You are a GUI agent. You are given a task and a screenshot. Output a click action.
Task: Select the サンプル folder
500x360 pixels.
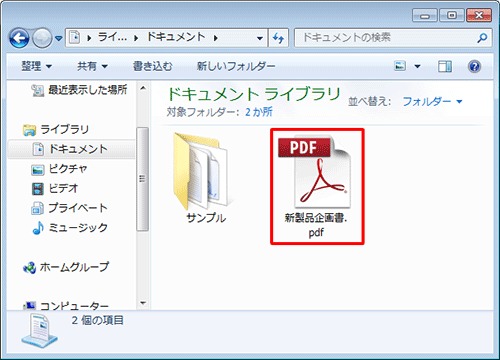[203, 171]
